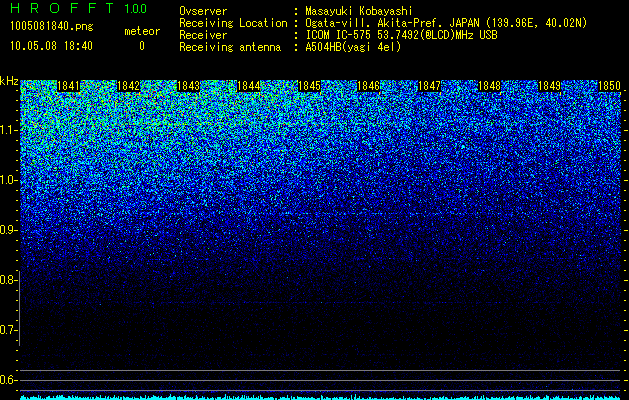Click the 1846 time marker

(x=368, y=86)
